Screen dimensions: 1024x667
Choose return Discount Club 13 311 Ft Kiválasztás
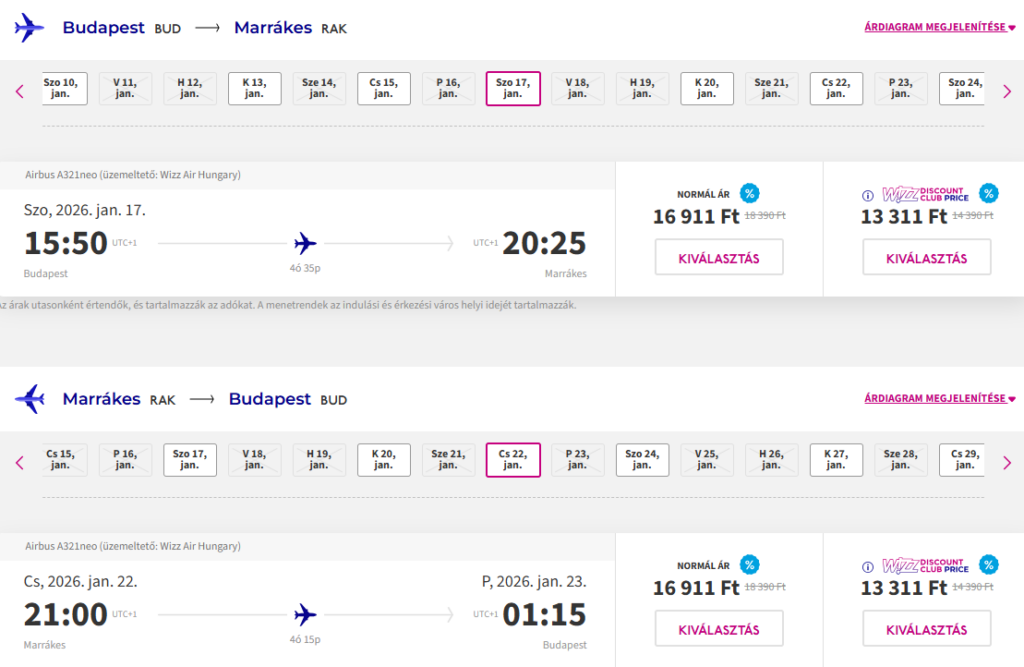coord(927,629)
